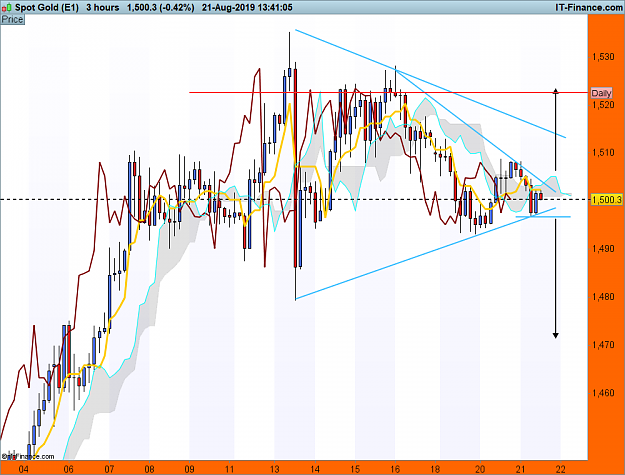Click the 20 date label on time axis

coord(480,469)
